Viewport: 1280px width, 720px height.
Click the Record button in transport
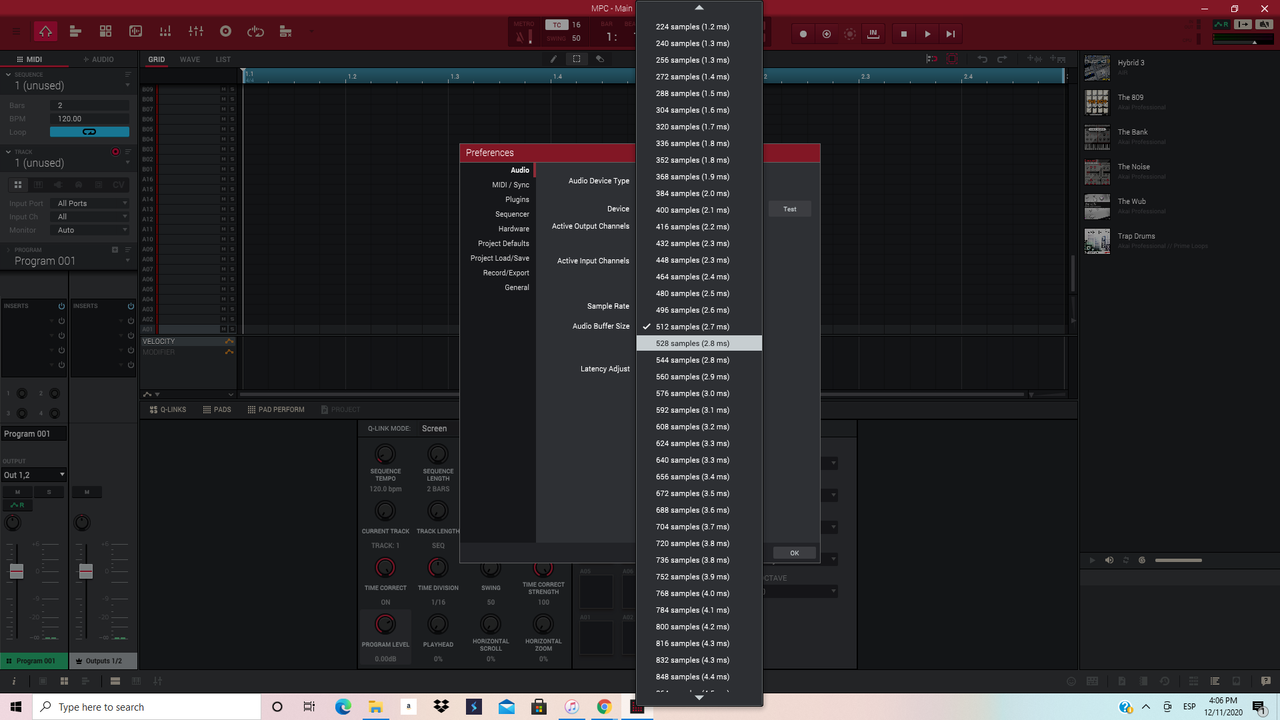(x=803, y=34)
